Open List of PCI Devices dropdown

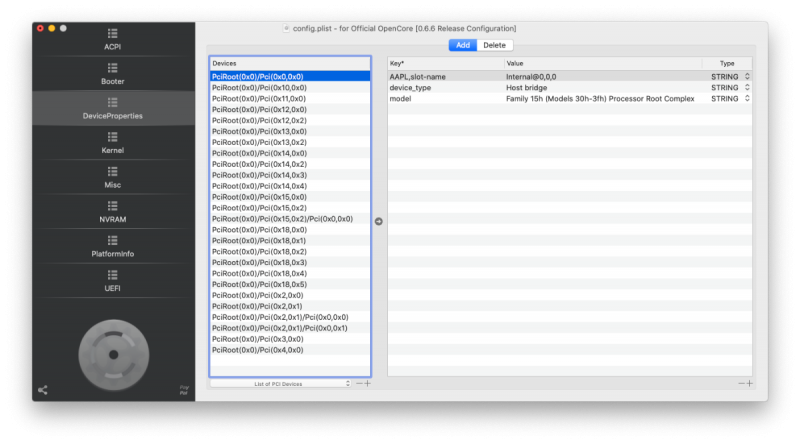pyautogui.click(x=281, y=384)
